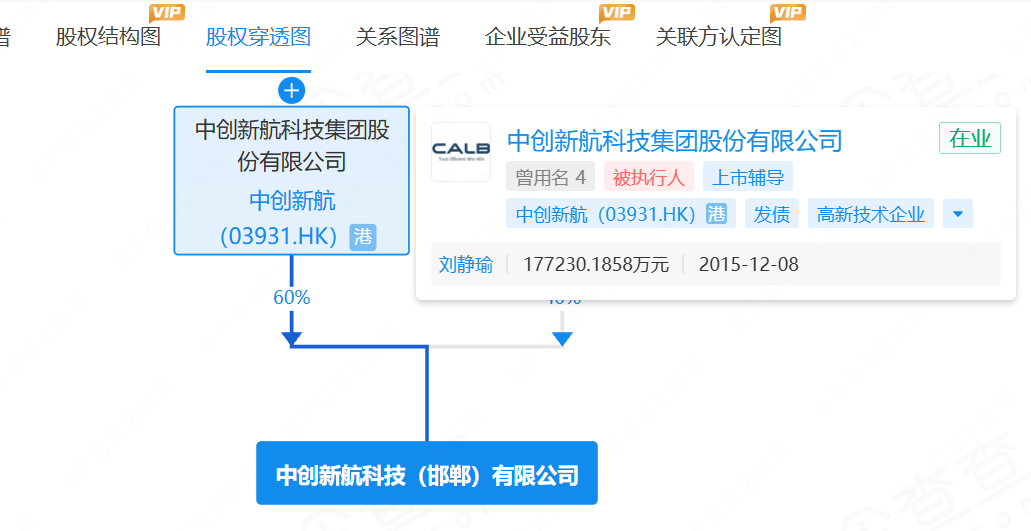Click the (03931.HK) stock code in the node
Screen dimensions: 1031x531
[279, 237]
